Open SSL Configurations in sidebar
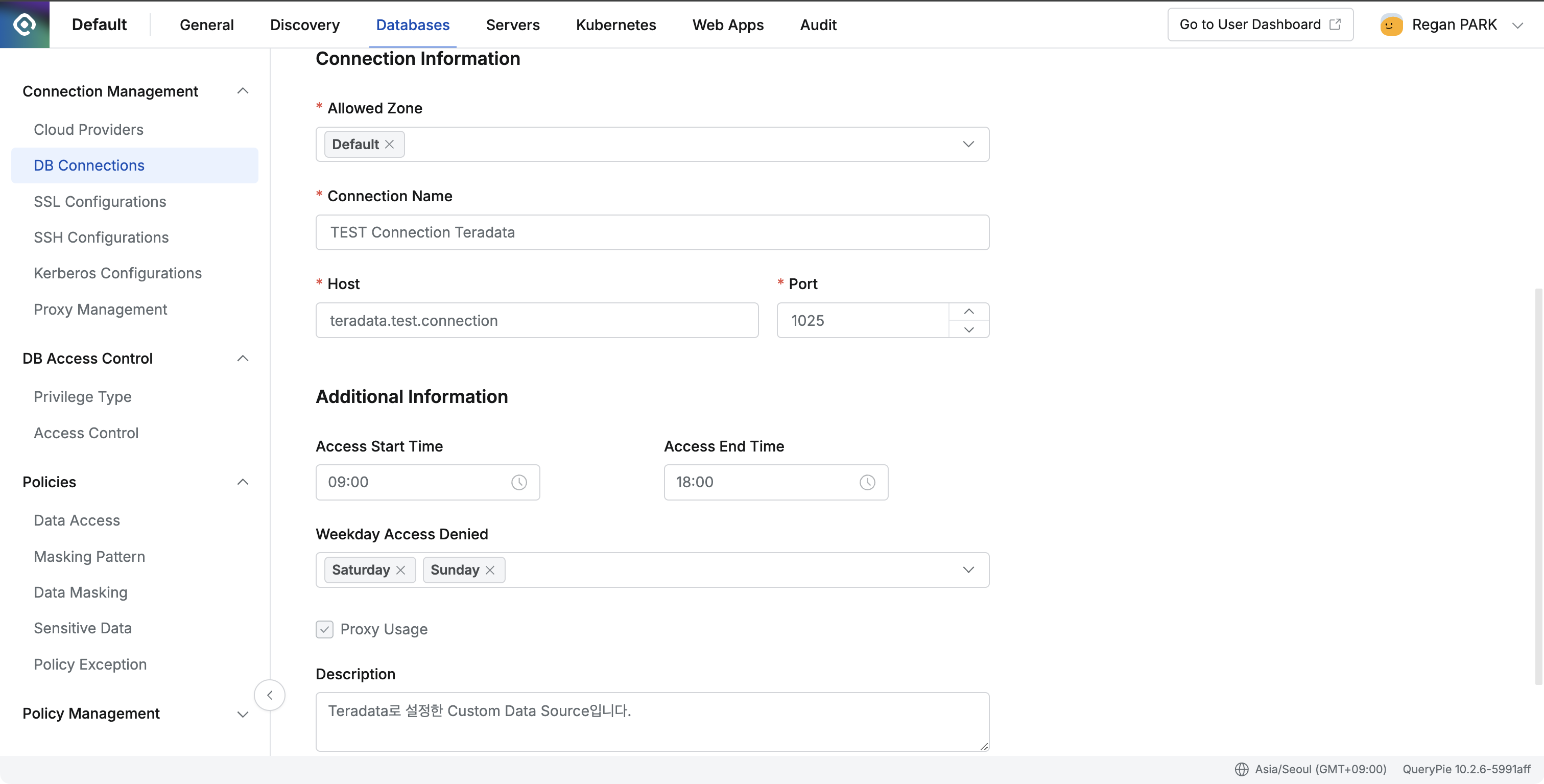The width and height of the screenshot is (1544, 784). pyautogui.click(x=100, y=201)
